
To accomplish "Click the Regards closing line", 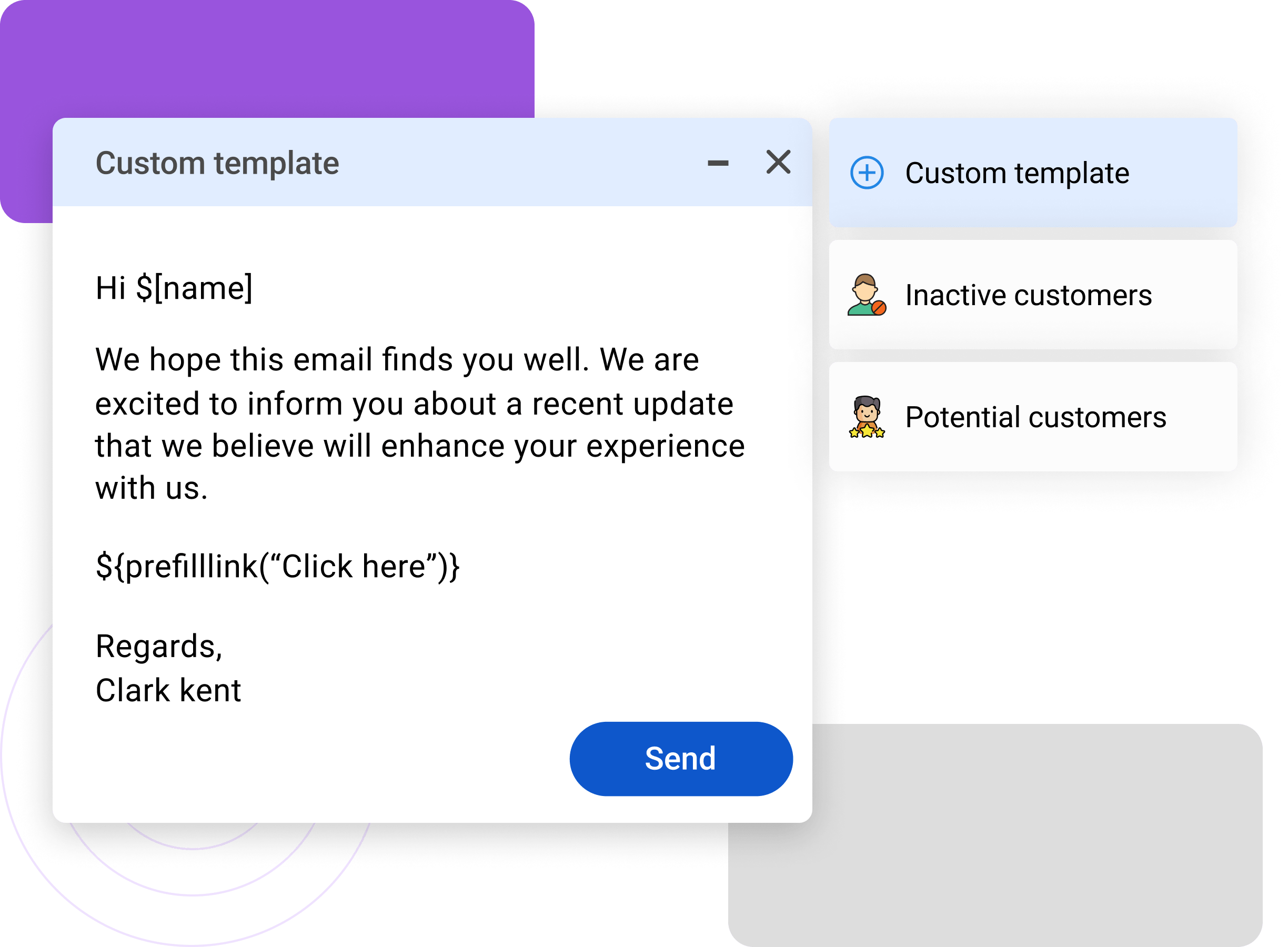I will pyautogui.click(x=160, y=647).
